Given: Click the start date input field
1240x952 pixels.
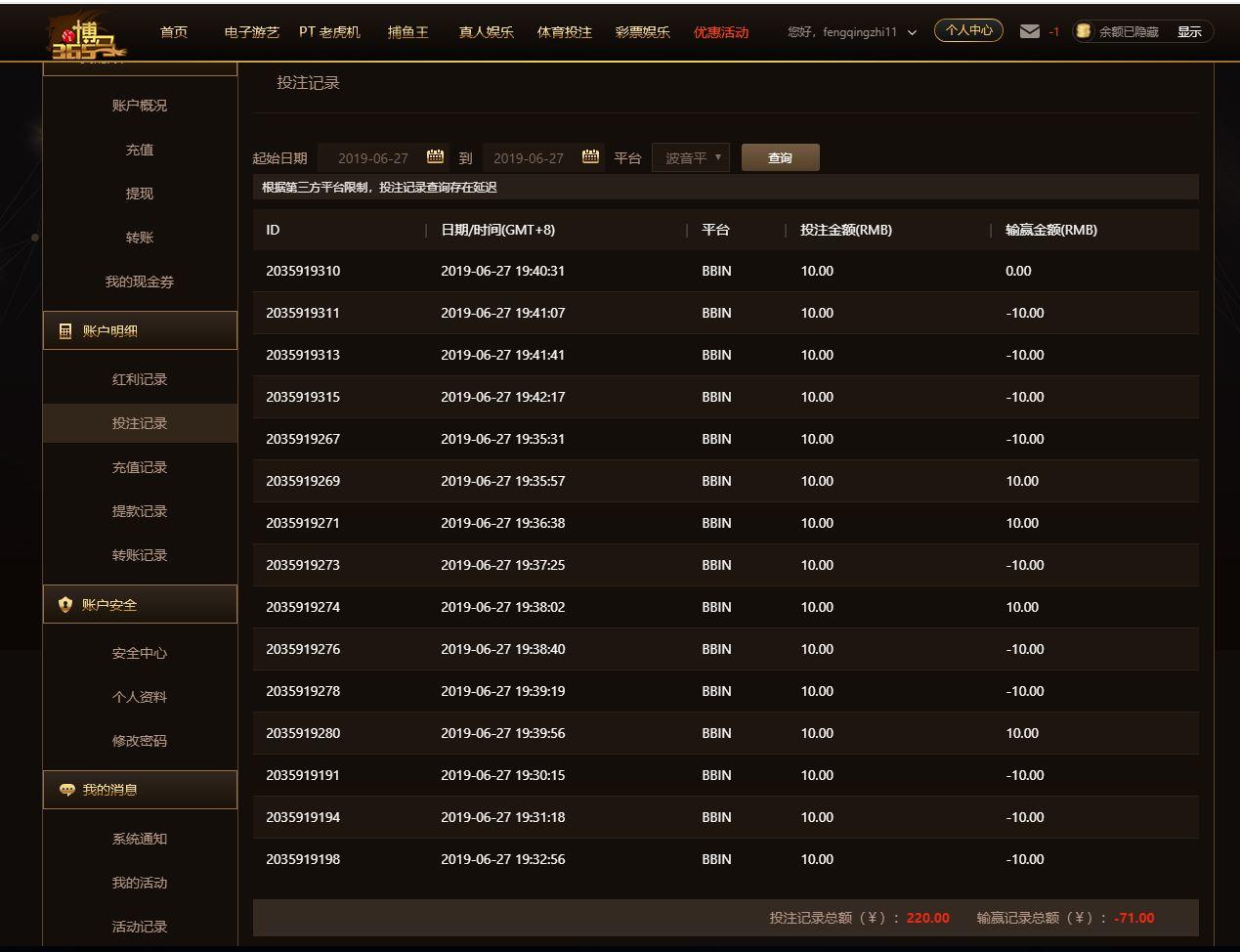Looking at the screenshot, I should (x=382, y=157).
